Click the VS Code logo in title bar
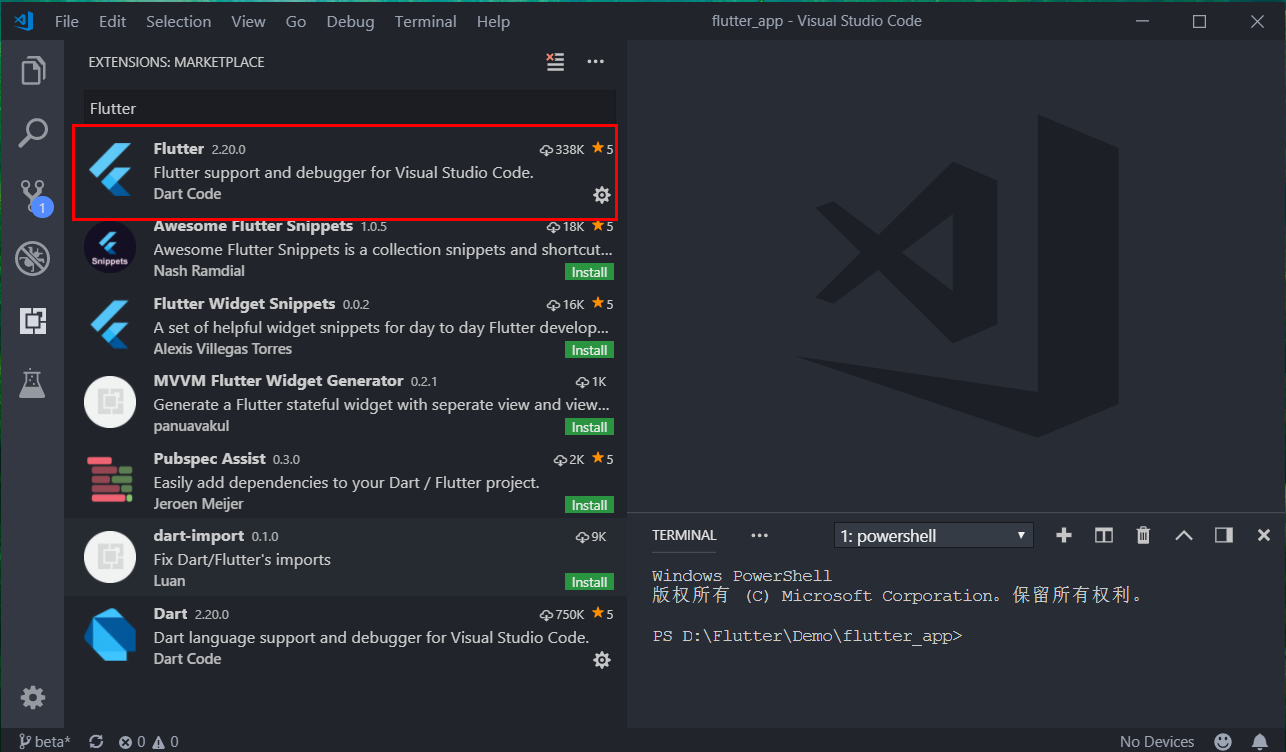 [23, 21]
